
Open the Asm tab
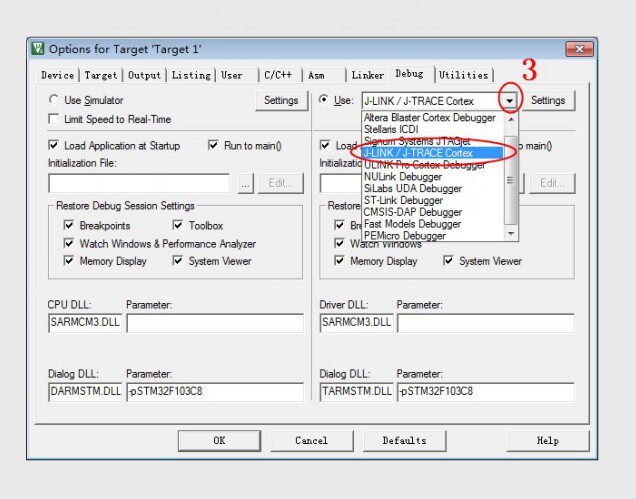pyautogui.click(x=316, y=75)
